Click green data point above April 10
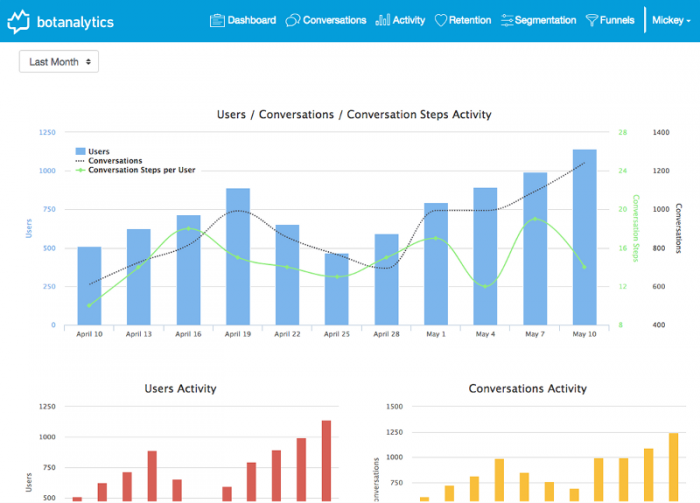 (x=89, y=306)
